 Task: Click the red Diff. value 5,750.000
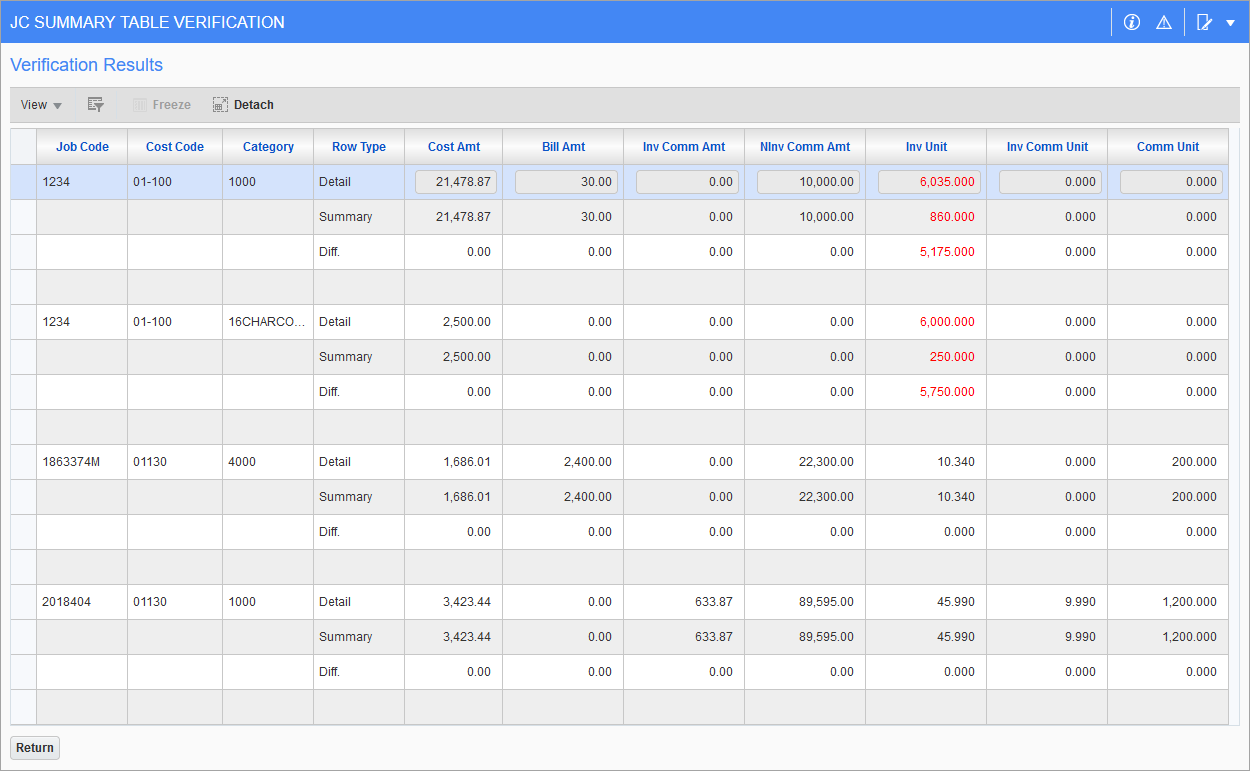[x=947, y=392]
